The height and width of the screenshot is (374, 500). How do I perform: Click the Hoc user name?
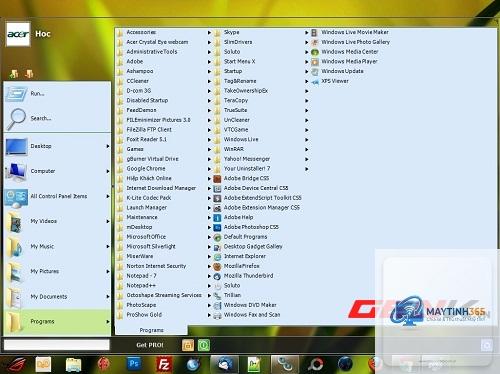point(43,34)
